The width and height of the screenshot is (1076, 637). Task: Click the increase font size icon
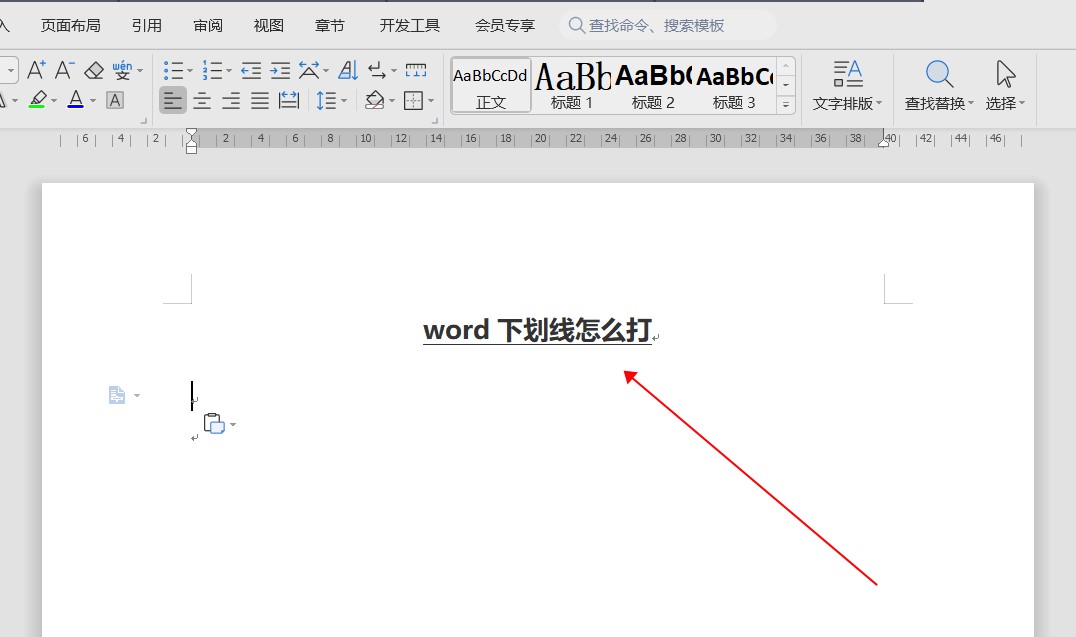(36, 70)
